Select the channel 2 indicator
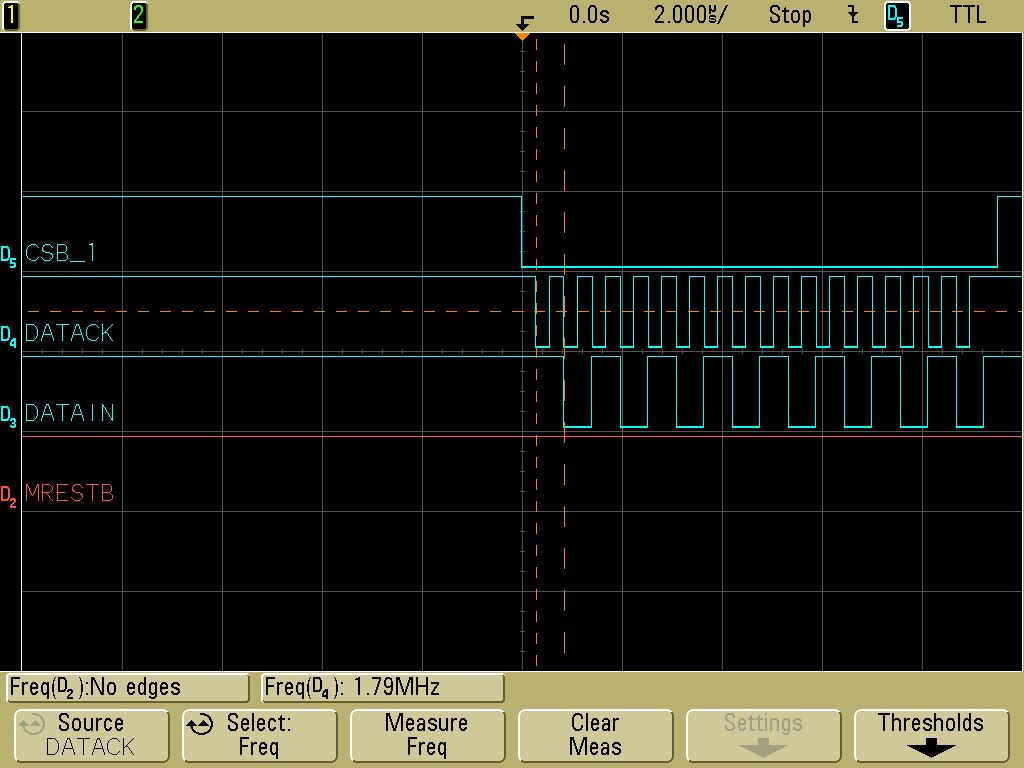Viewport: 1024px width, 768px height. coord(138,15)
